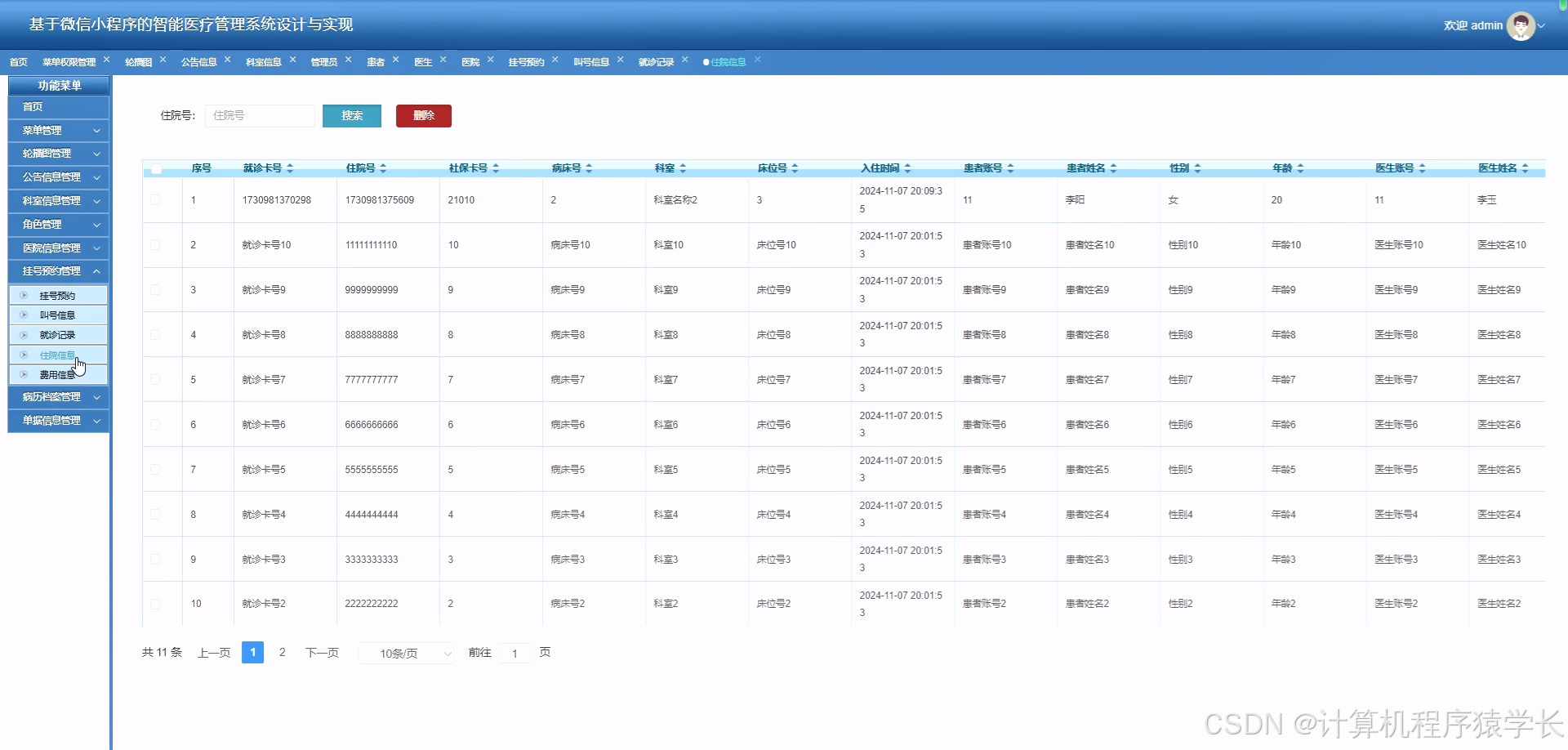Open 费用信息 in sidebar submenu

pos(59,375)
